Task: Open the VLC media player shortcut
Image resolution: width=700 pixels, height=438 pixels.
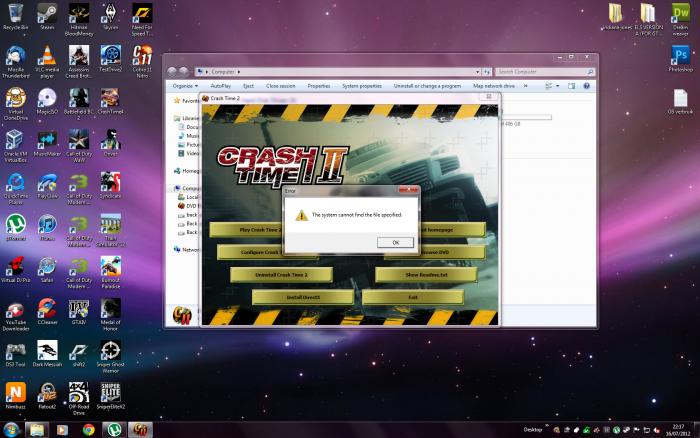Action: pyautogui.click(x=47, y=62)
